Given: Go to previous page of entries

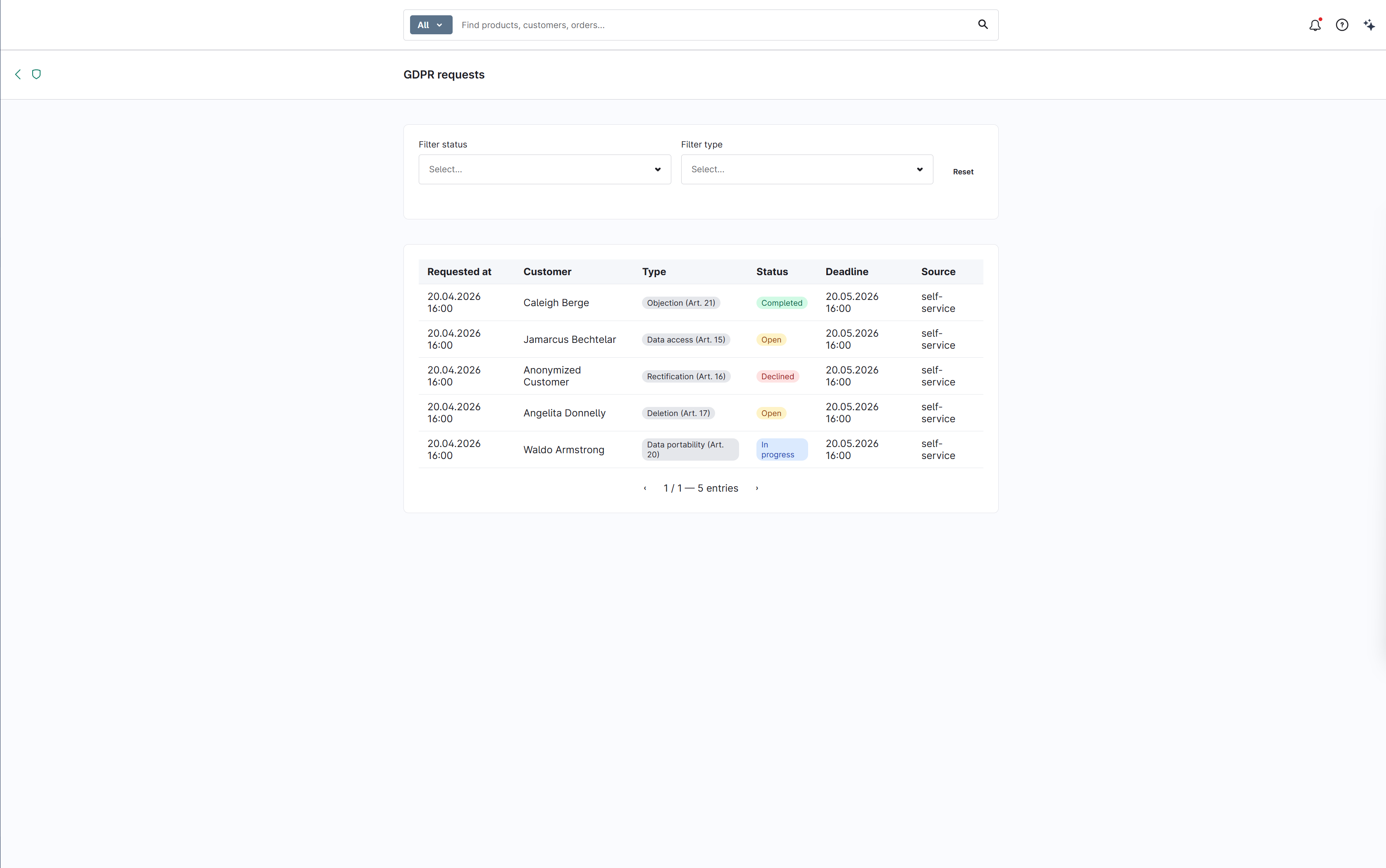Looking at the screenshot, I should [645, 488].
